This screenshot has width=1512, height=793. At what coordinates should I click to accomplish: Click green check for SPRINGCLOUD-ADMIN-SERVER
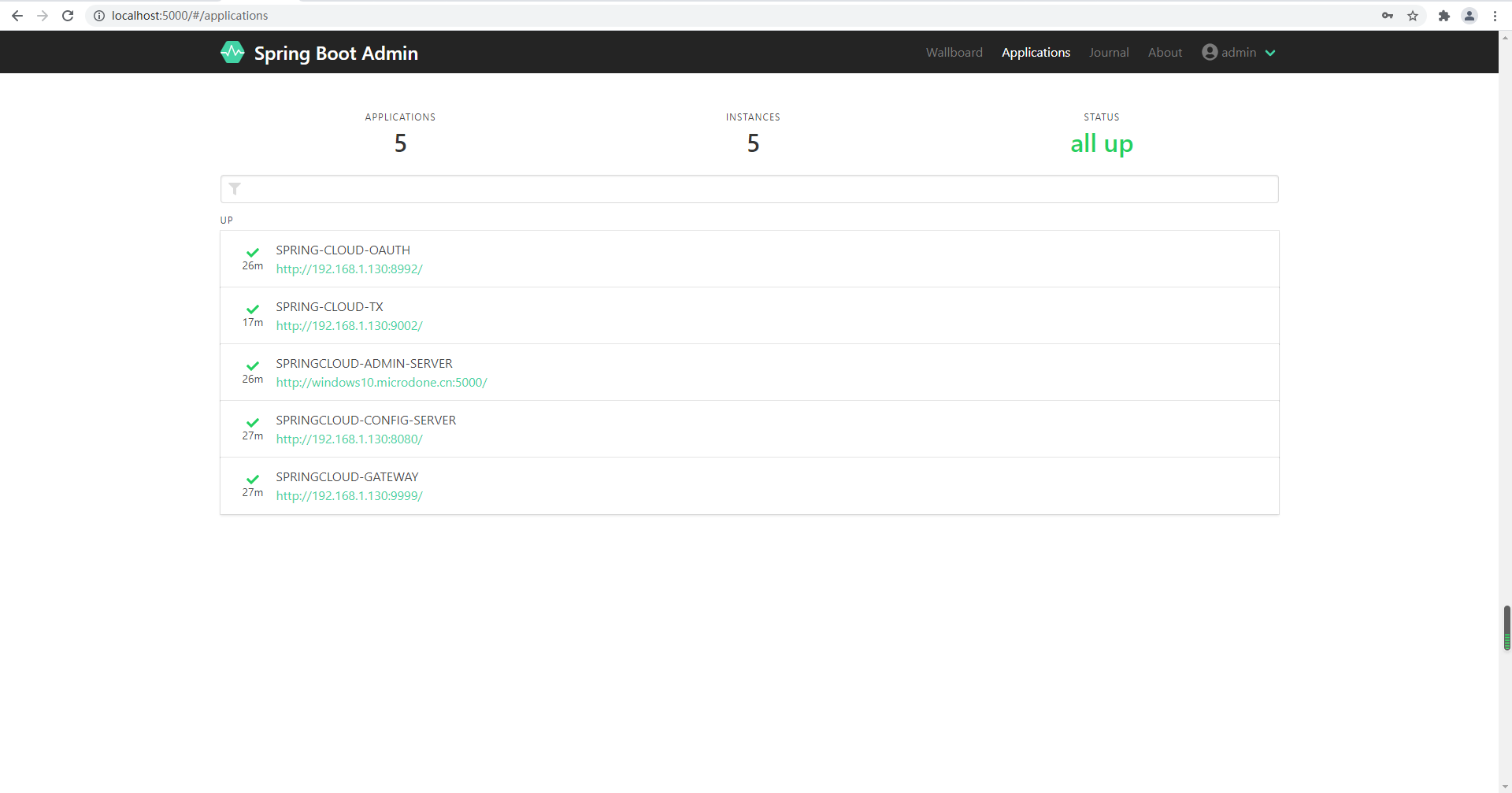click(x=253, y=365)
